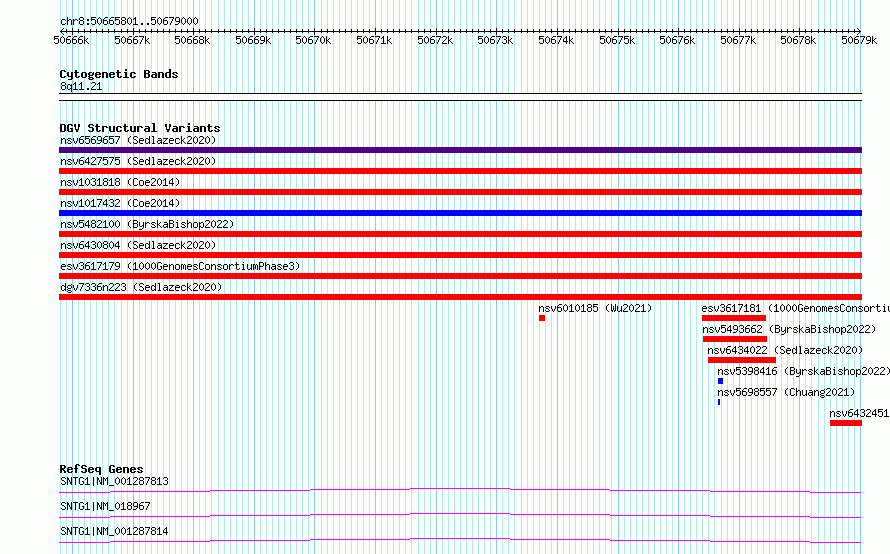Viewport: 890px width, 554px height.
Task: Open the nsv6010185 (Wu2021) label
Action: tap(595, 308)
